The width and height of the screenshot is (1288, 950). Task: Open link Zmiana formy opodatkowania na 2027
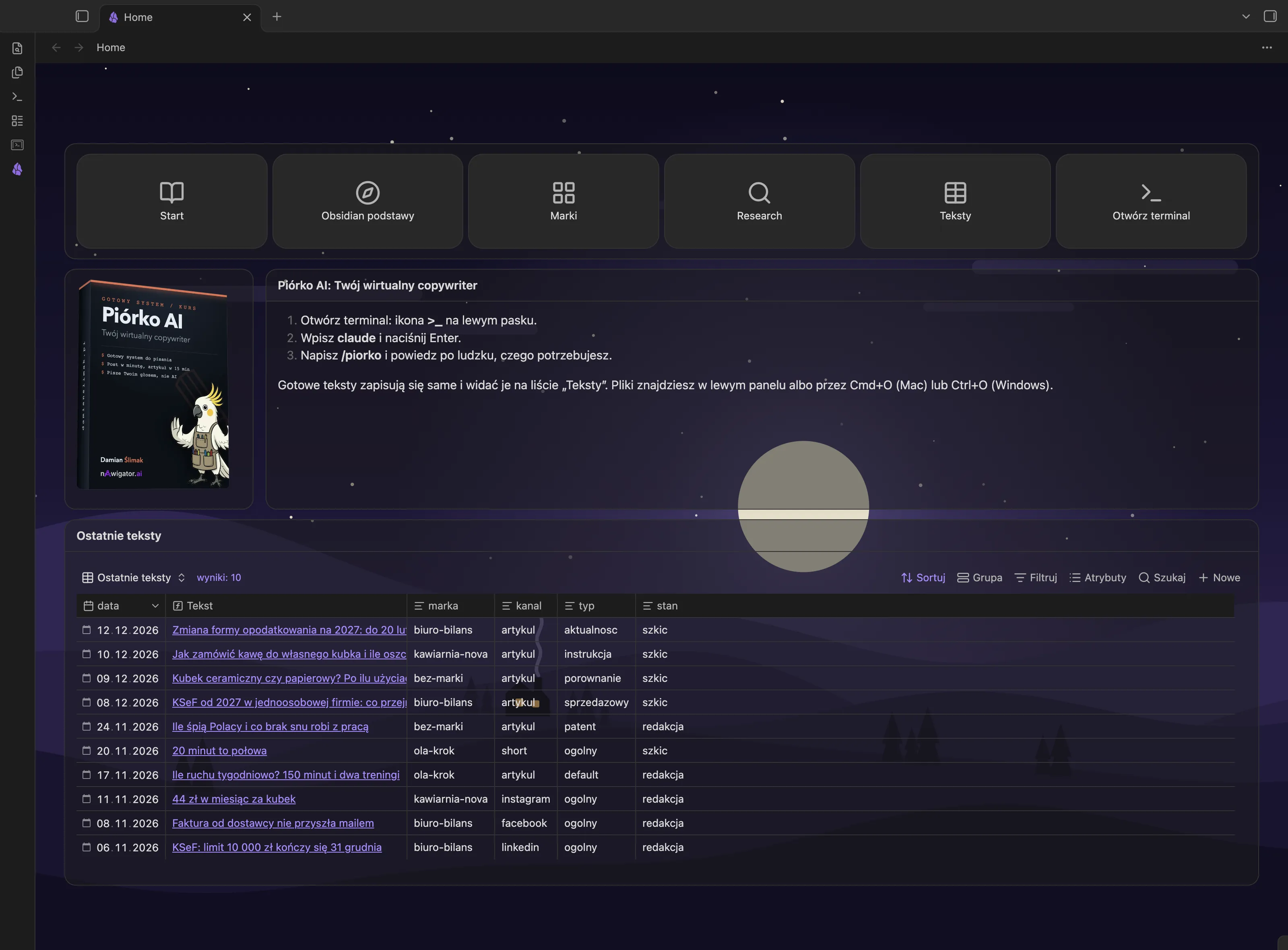(289, 630)
